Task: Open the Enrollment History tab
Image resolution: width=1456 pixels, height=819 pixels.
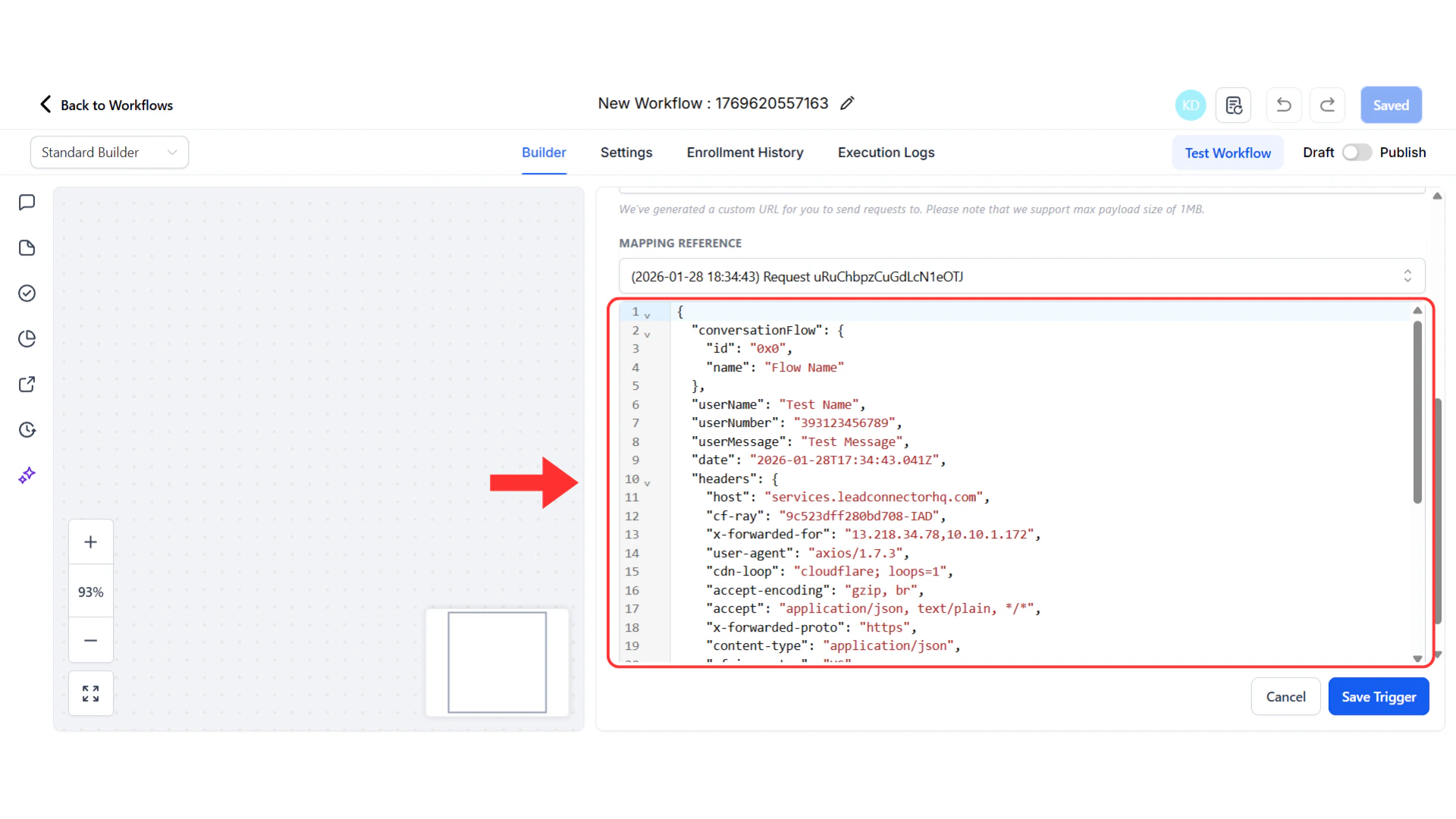Action: [745, 152]
